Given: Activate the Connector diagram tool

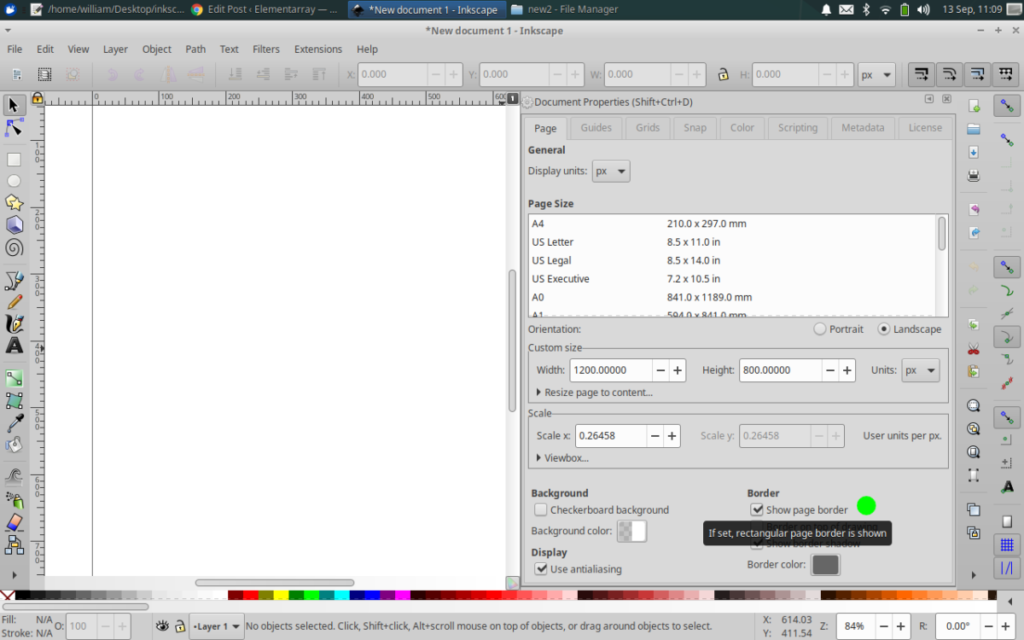Looking at the screenshot, I should pos(13,545).
